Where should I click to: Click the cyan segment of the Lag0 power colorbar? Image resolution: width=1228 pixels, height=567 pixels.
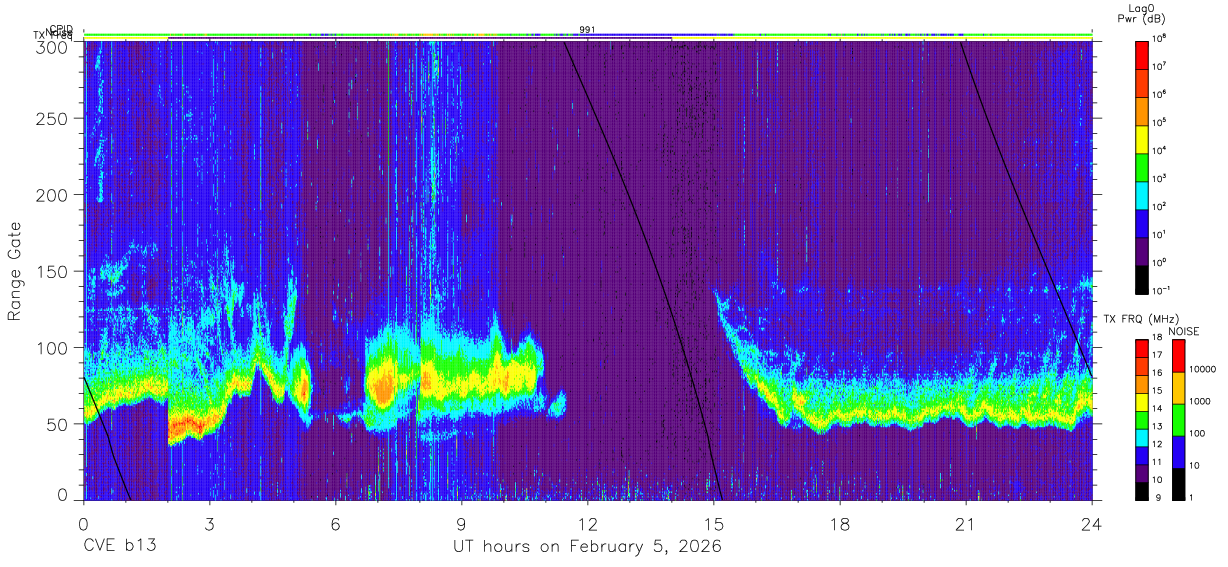point(1142,195)
